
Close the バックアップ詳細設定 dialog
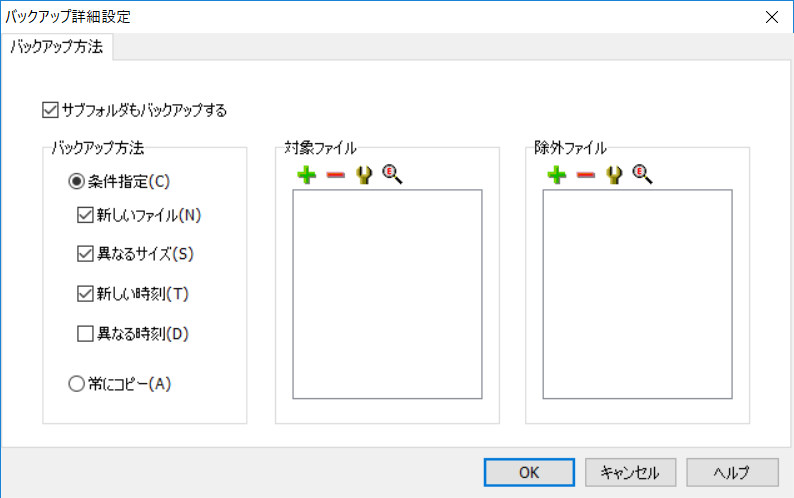(x=772, y=17)
